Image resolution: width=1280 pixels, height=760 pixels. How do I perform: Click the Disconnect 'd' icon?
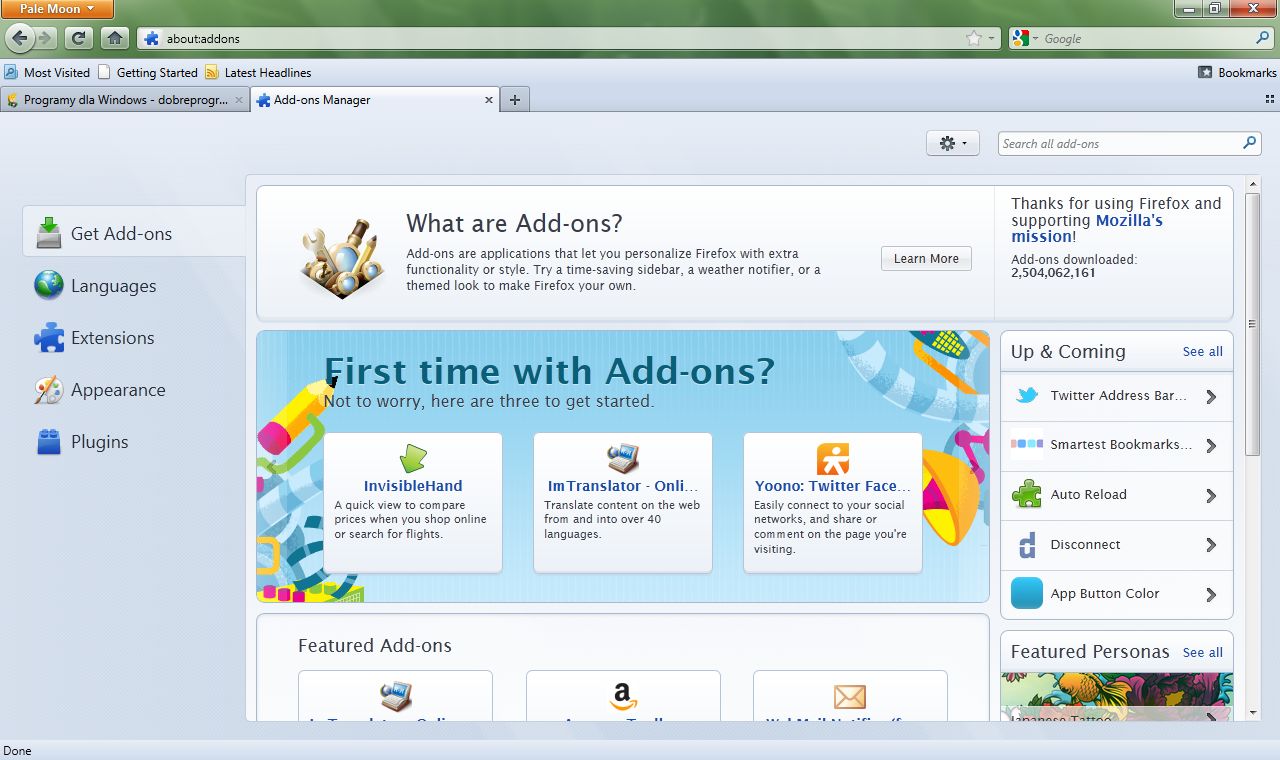(x=1027, y=544)
